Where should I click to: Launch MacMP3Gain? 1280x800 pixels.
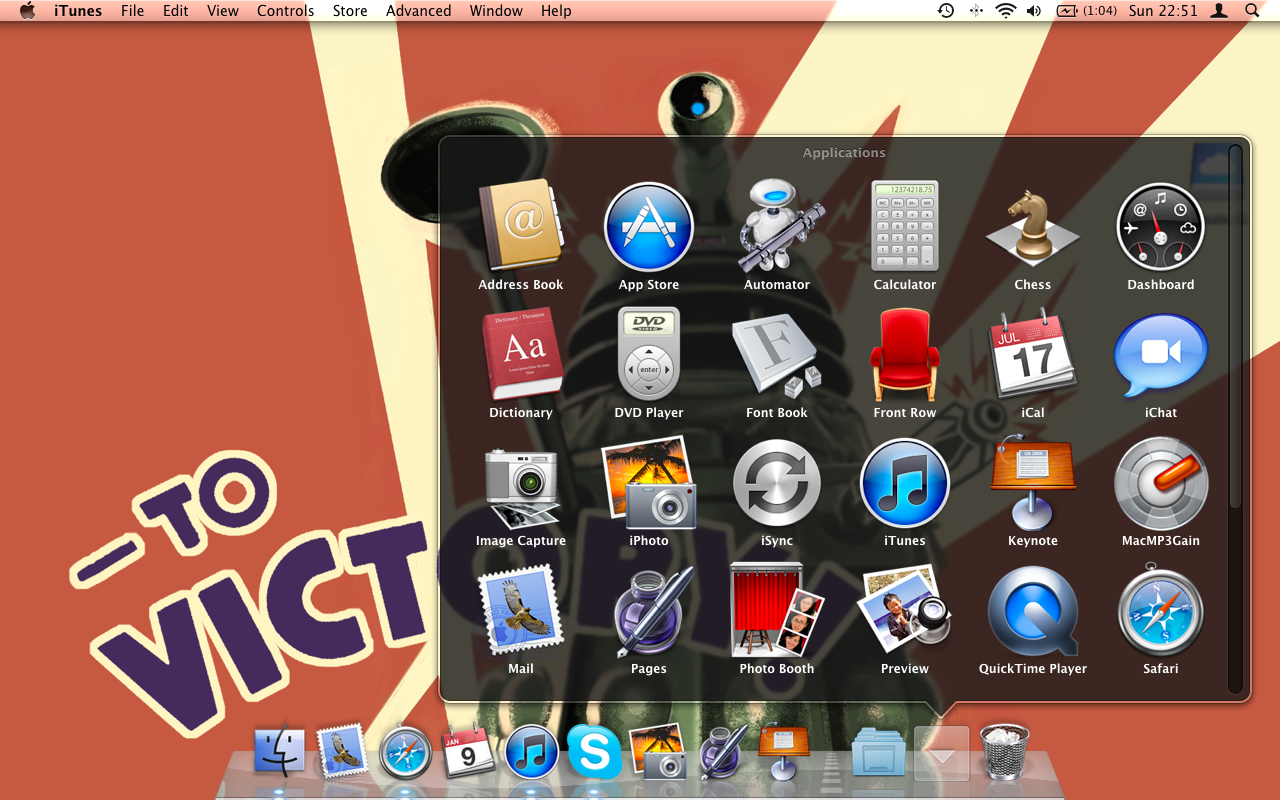[1161, 483]
